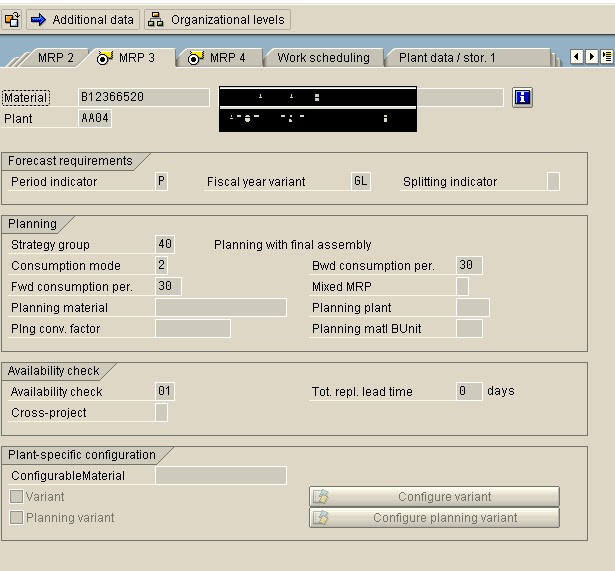Click the Consumption mode field
This screenshot has width=615, height=571.
(161, 265)
